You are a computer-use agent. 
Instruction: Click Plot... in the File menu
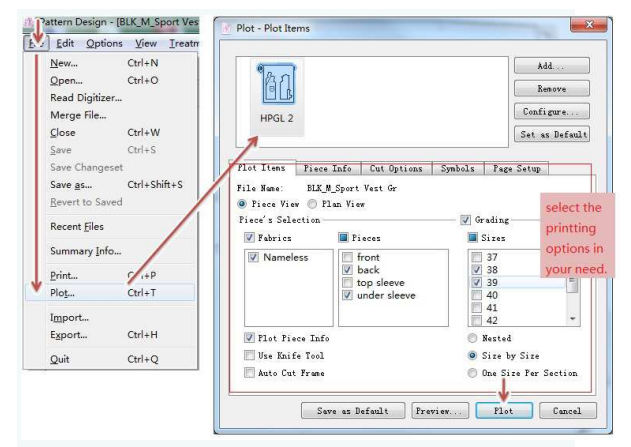63,293
